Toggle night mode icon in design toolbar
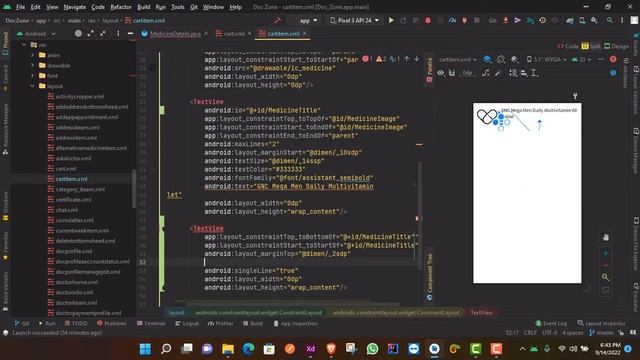This screenshot has width=640, height=360. [x=514, y=59]
